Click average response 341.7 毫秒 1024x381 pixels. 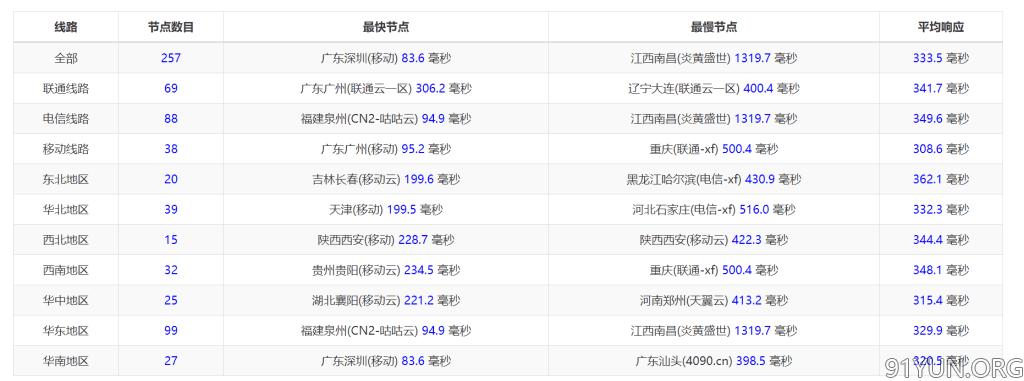coord(941,88)
